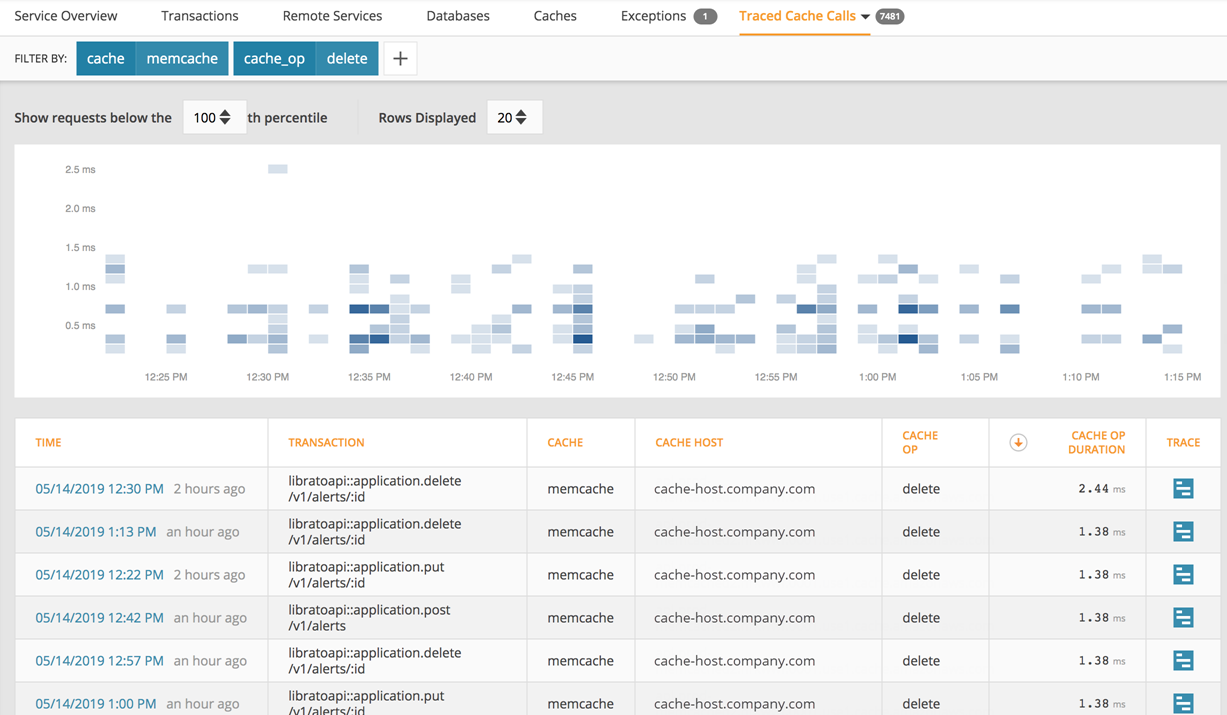Click the 7481 badge on Traced Cache Calls
The image size is (1227, 715).
[x=888, y=16]
